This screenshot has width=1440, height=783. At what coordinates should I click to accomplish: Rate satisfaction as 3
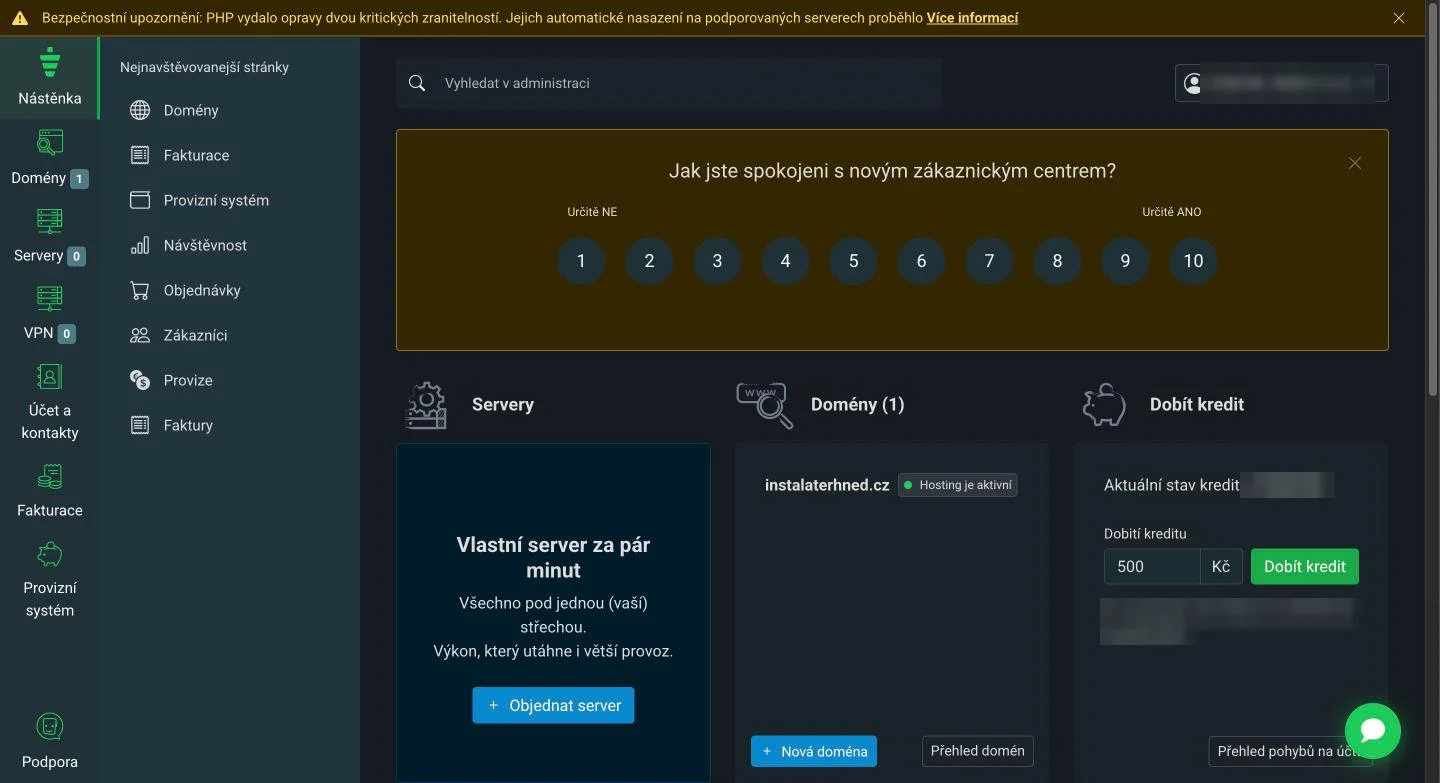coord(717,261)
